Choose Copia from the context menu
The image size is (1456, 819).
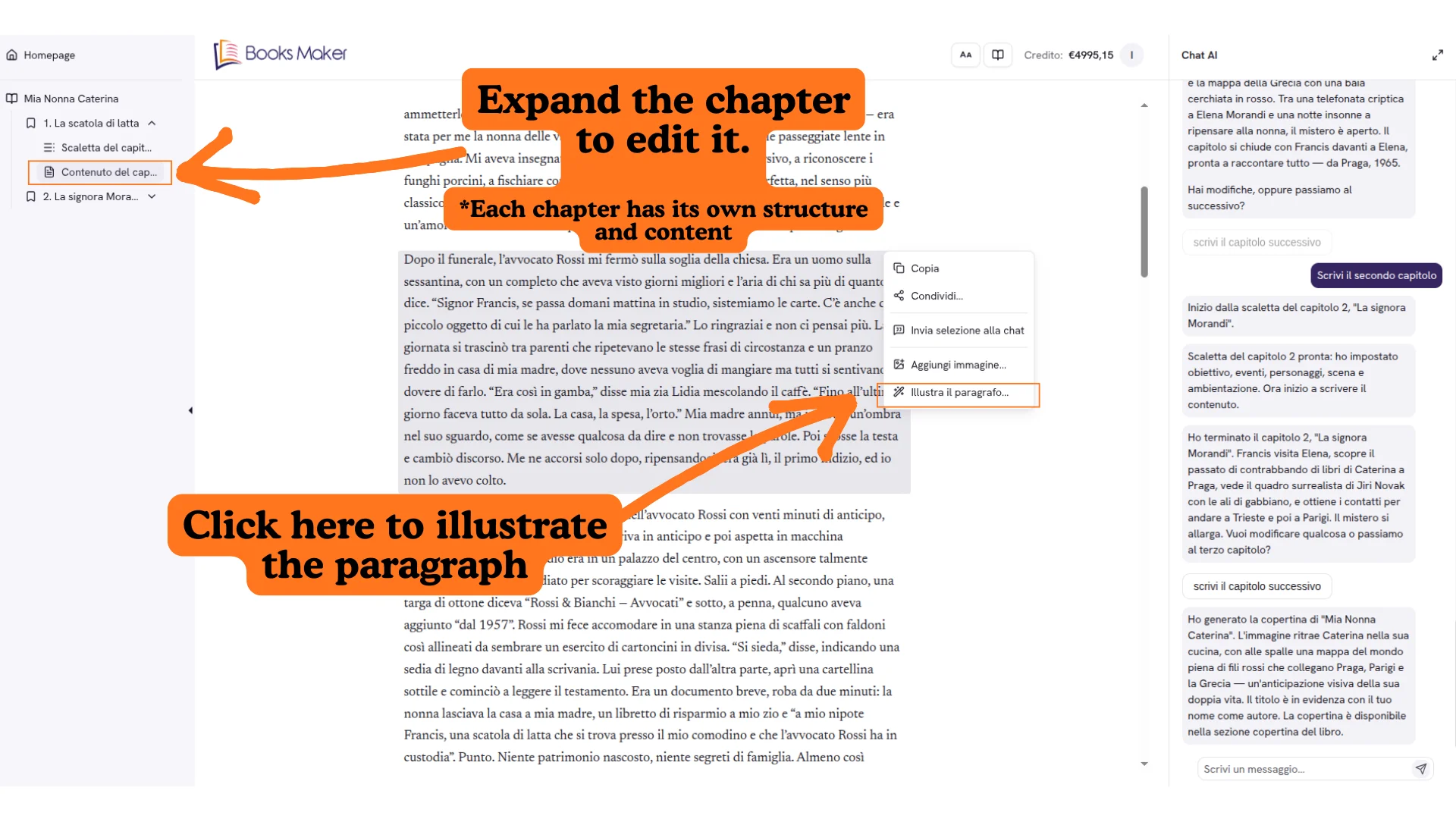(959, 268)
